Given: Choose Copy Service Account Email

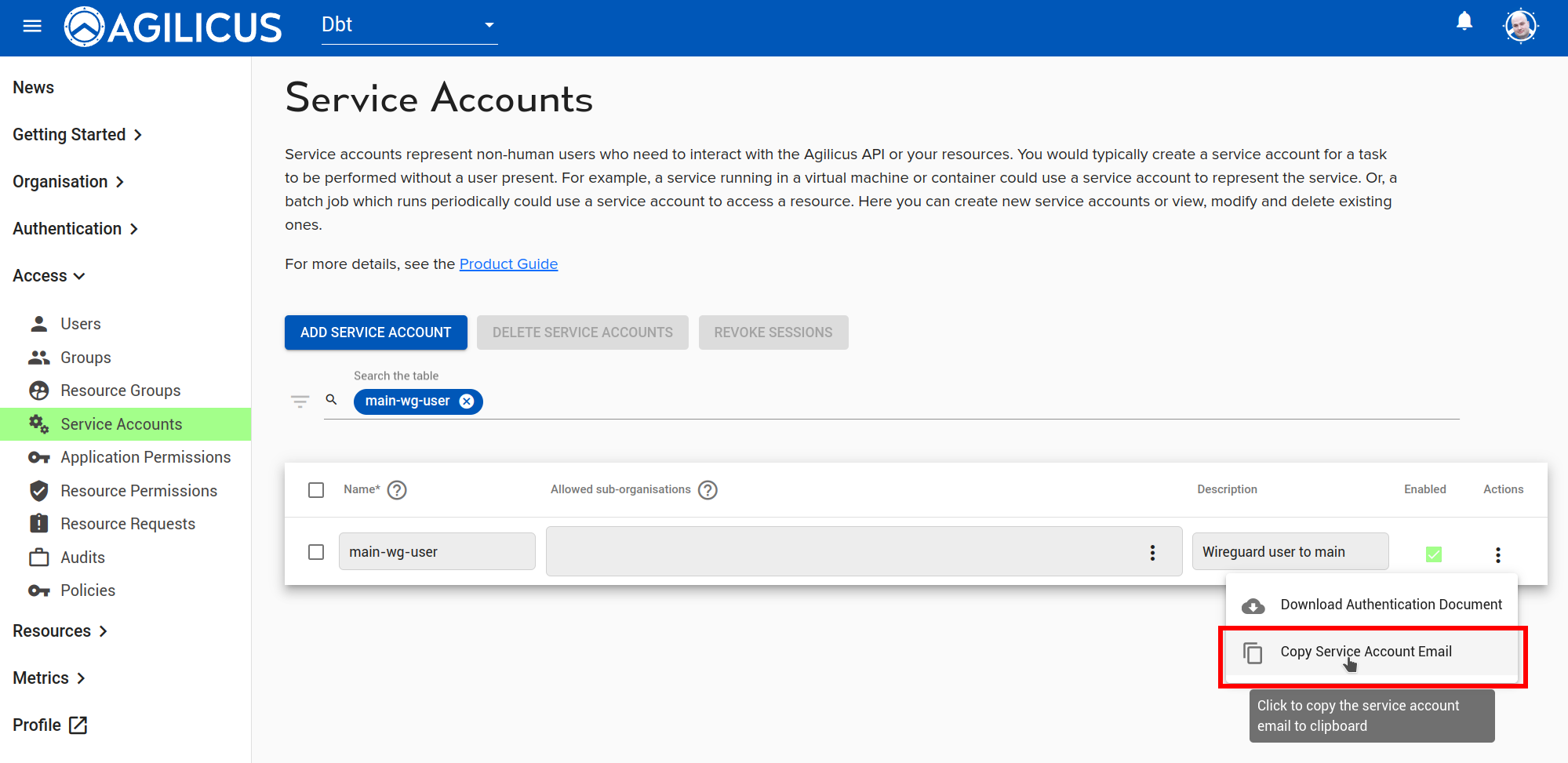Looking at the screenshot, I should pos(1365,652).
